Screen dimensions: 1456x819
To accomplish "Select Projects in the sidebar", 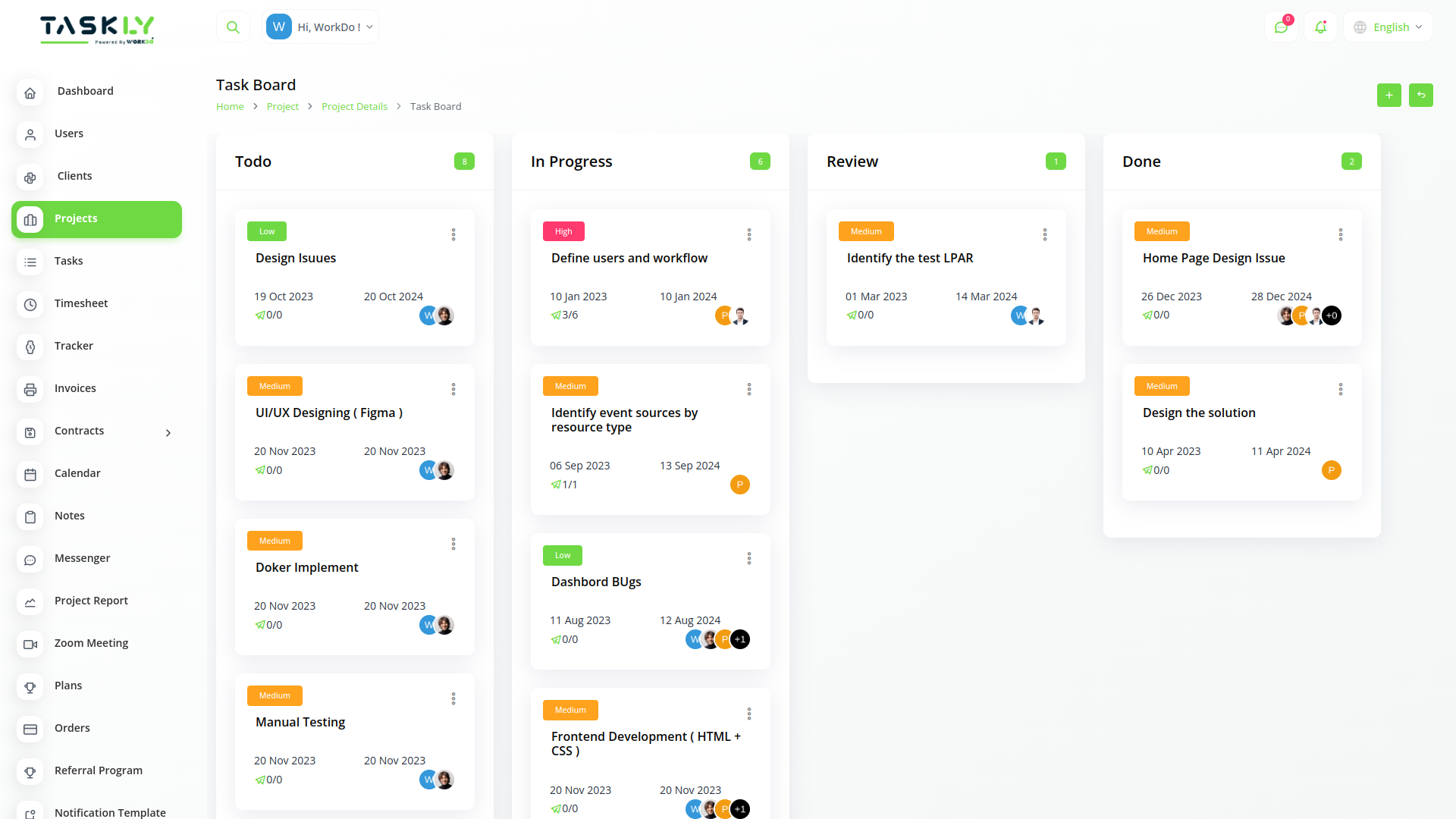I will click(76, 218).
